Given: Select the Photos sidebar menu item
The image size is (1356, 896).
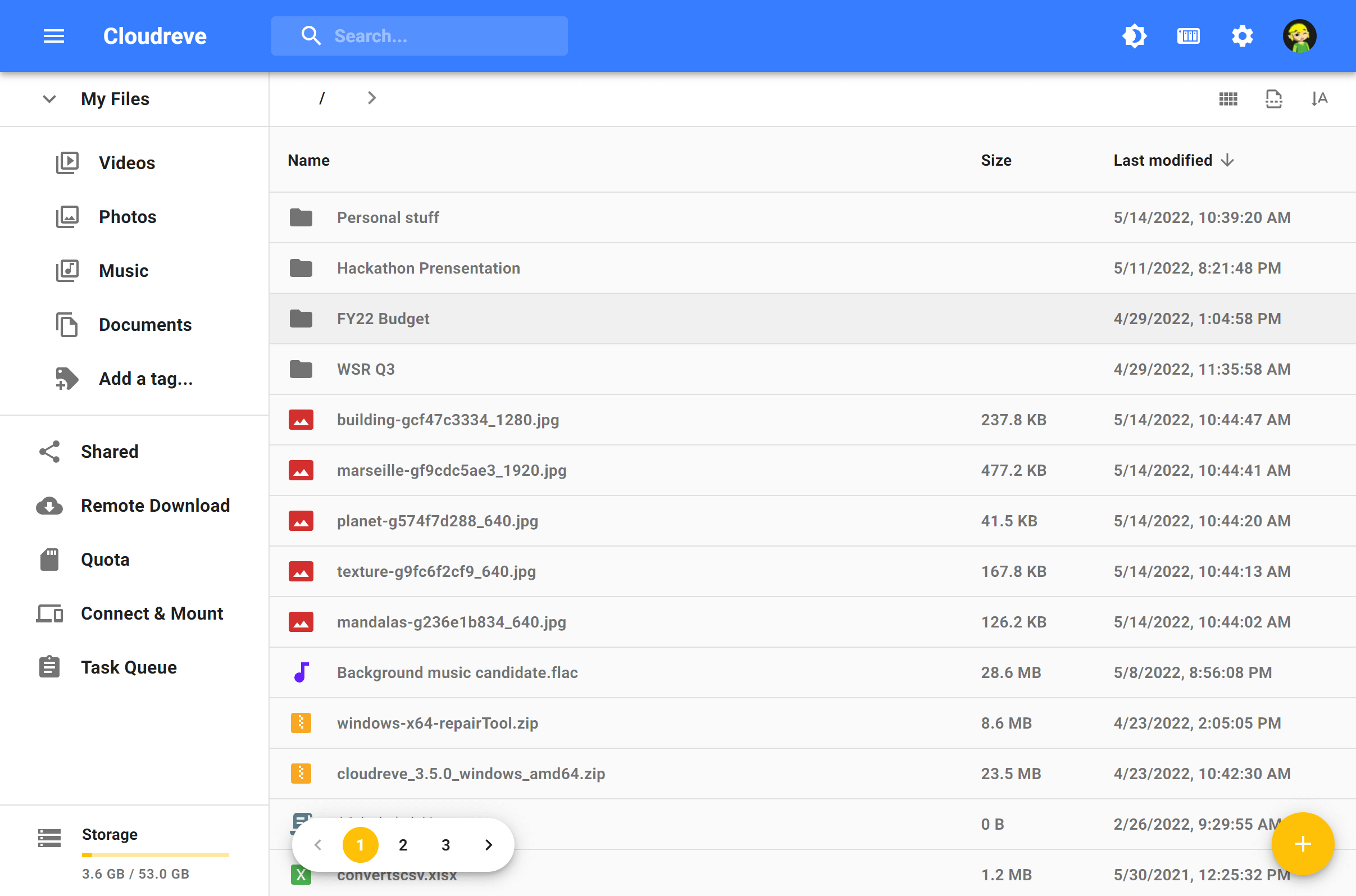Looking at the screenshot, I should click(127, 217).
